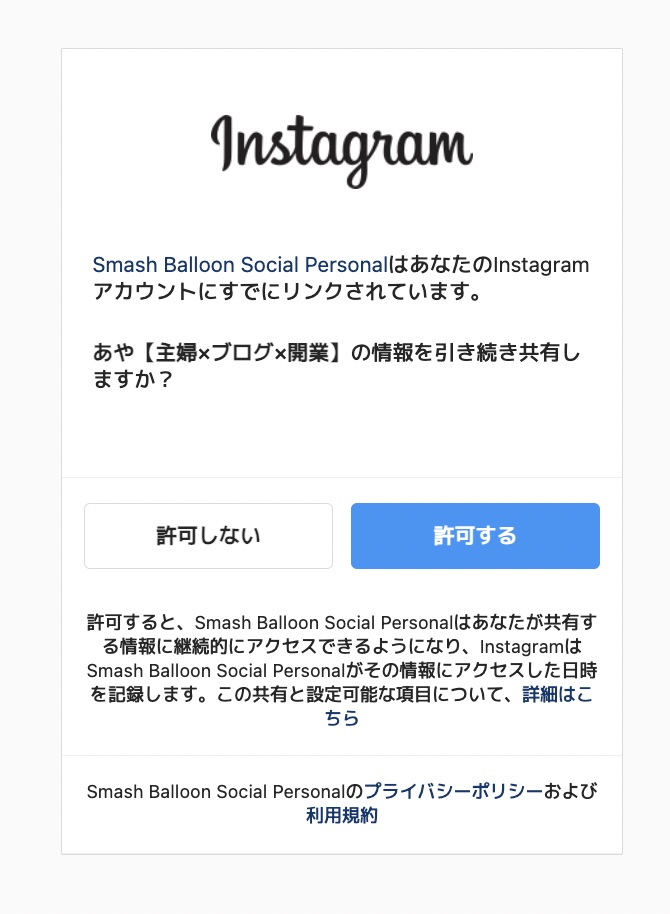This screenshot has width=670, height=914.
Task: Click Smash Balloon Social Personal in the footer line
Action: (216, 792)
